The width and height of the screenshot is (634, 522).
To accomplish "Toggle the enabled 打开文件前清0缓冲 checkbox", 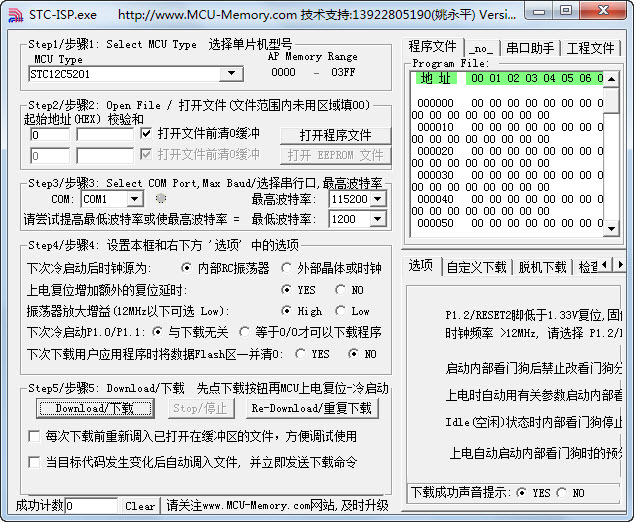I will (147, 134).
